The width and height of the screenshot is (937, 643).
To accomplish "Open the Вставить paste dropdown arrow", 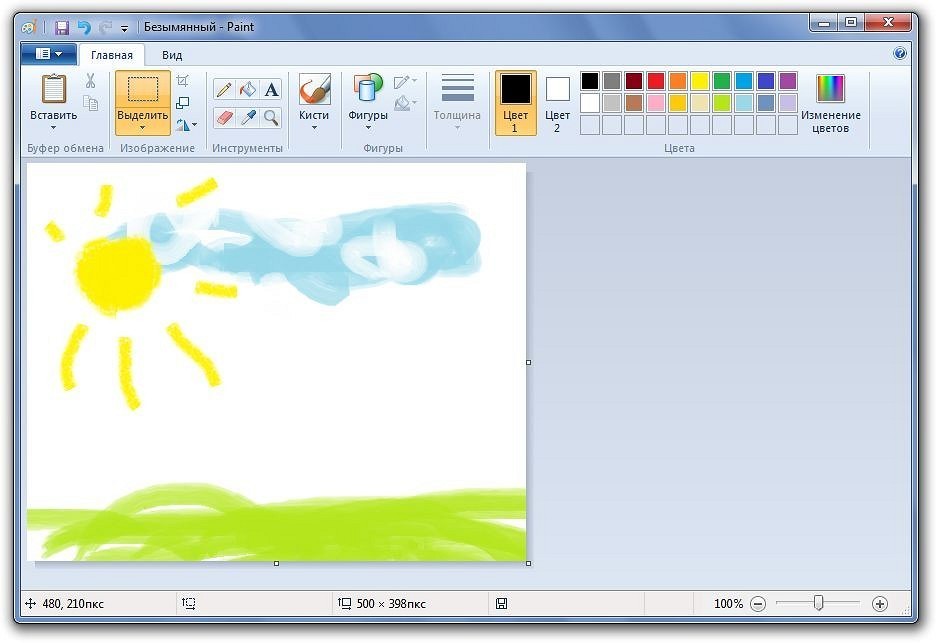I will coord(53,128).
